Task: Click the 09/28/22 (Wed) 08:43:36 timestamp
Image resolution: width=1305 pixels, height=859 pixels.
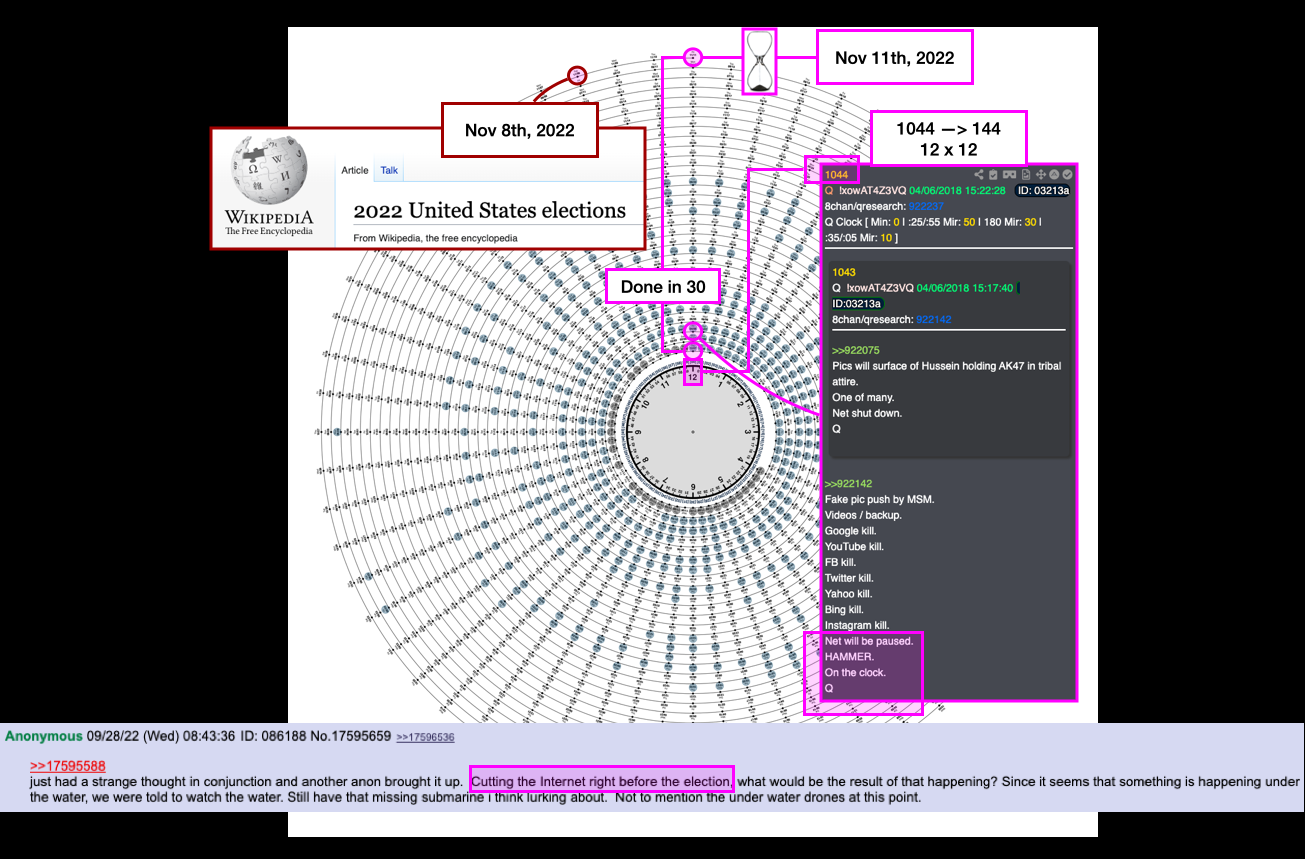Action: tap(161, 736)
